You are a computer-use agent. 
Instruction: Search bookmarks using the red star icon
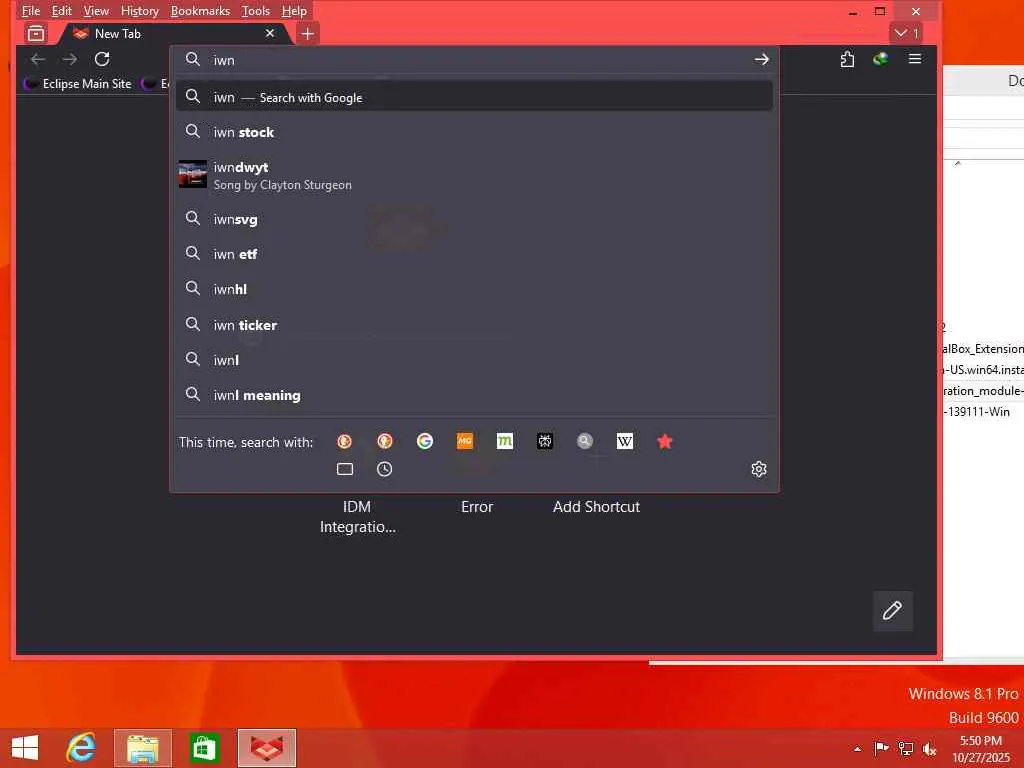[665, 441]
